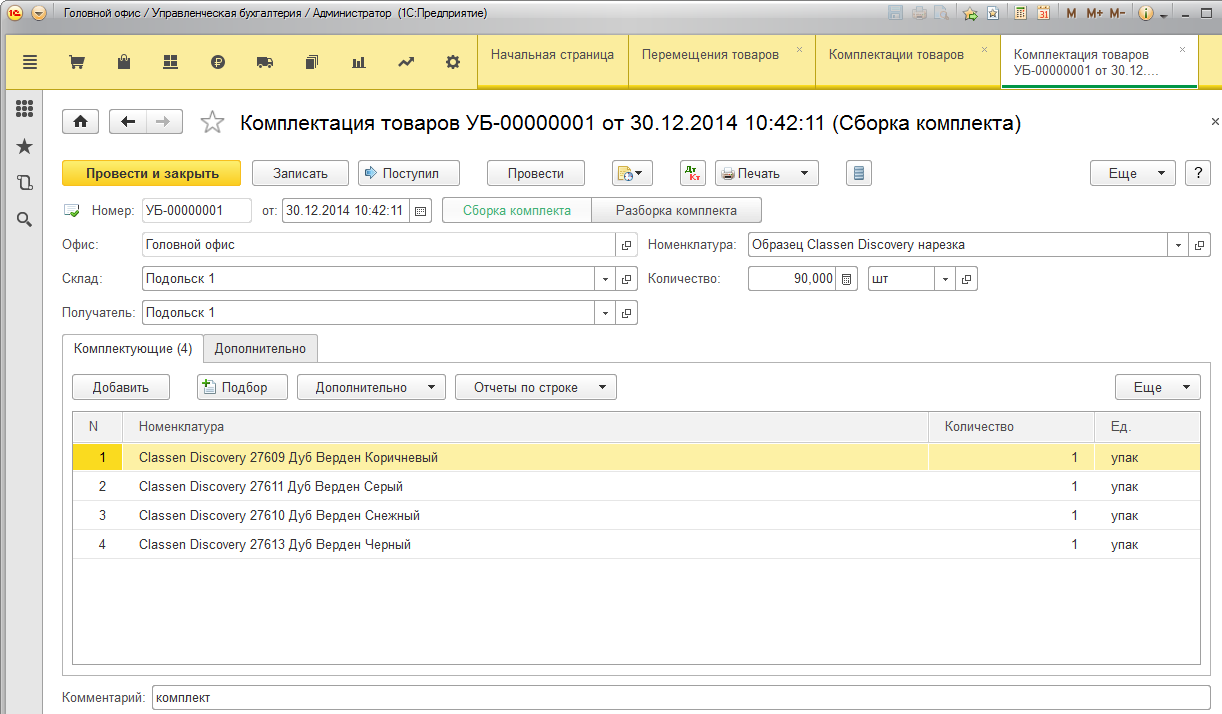The width and height of the screenshot is (1222, 714).
Task: Click the M- memory subtract button
Action: click(1117, 13)
